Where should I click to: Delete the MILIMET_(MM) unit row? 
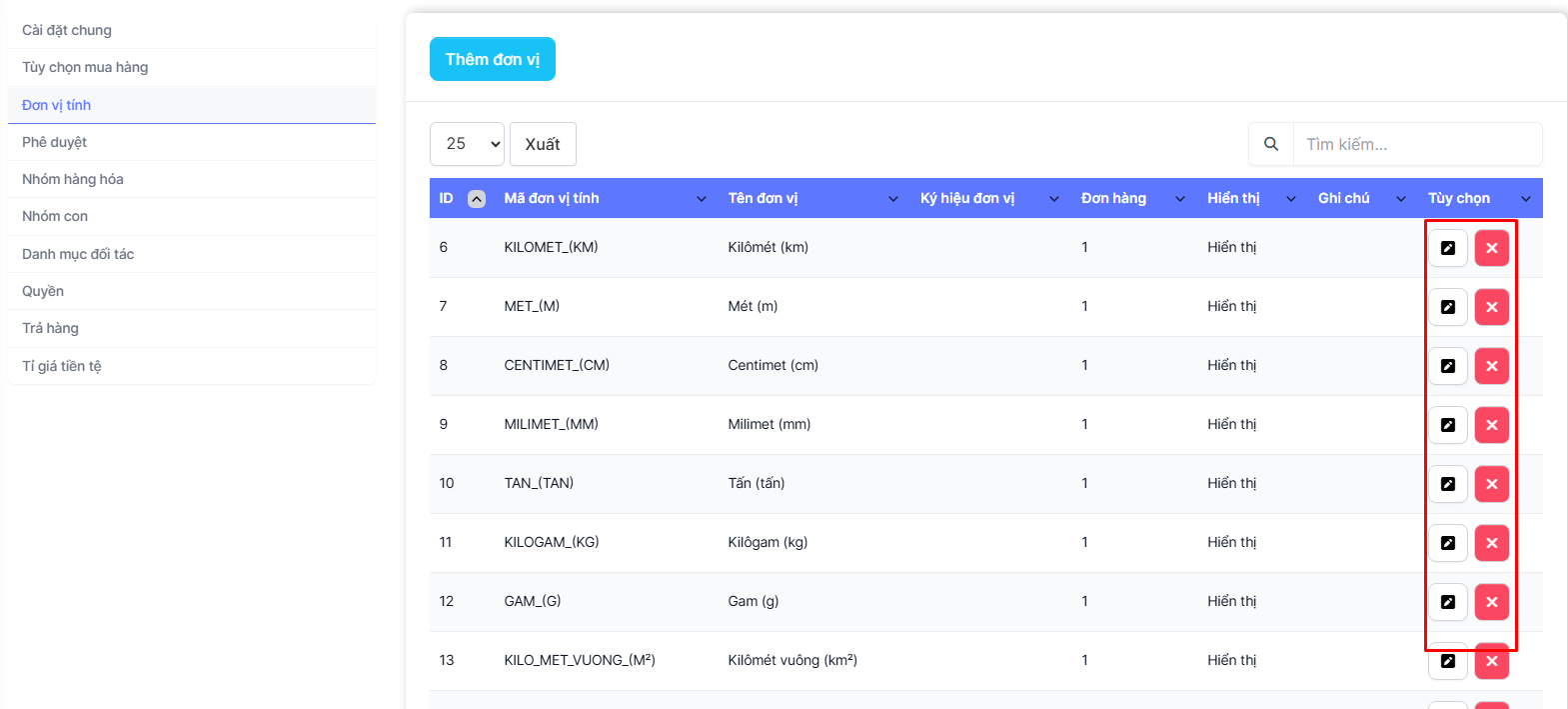[x=1491, y=425]
